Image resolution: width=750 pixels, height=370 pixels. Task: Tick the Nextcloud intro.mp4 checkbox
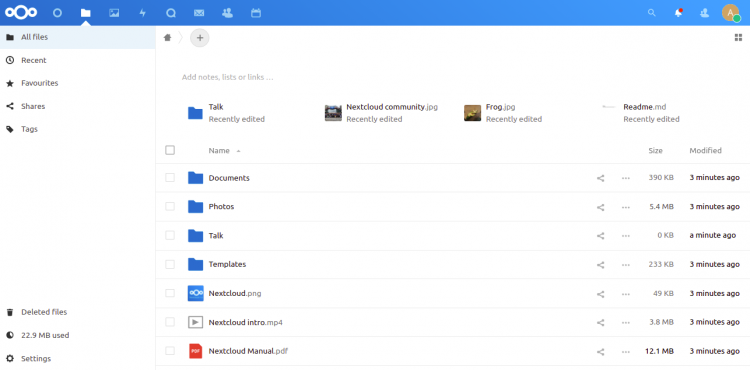170,322
